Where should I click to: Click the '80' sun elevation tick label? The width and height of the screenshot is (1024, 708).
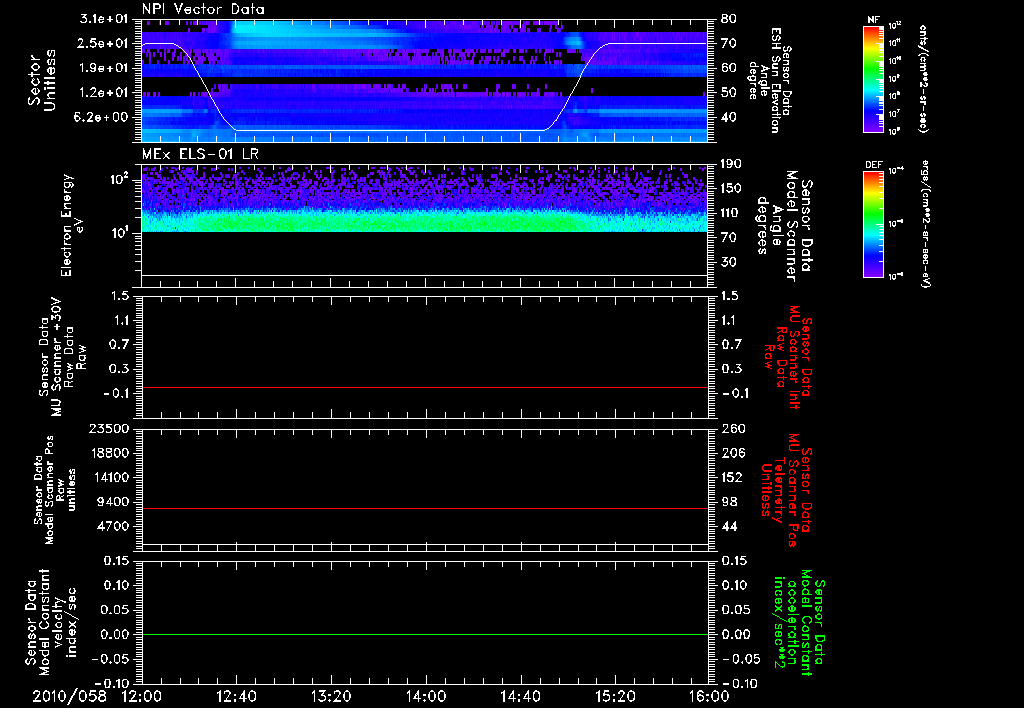(x=728, y=19)
